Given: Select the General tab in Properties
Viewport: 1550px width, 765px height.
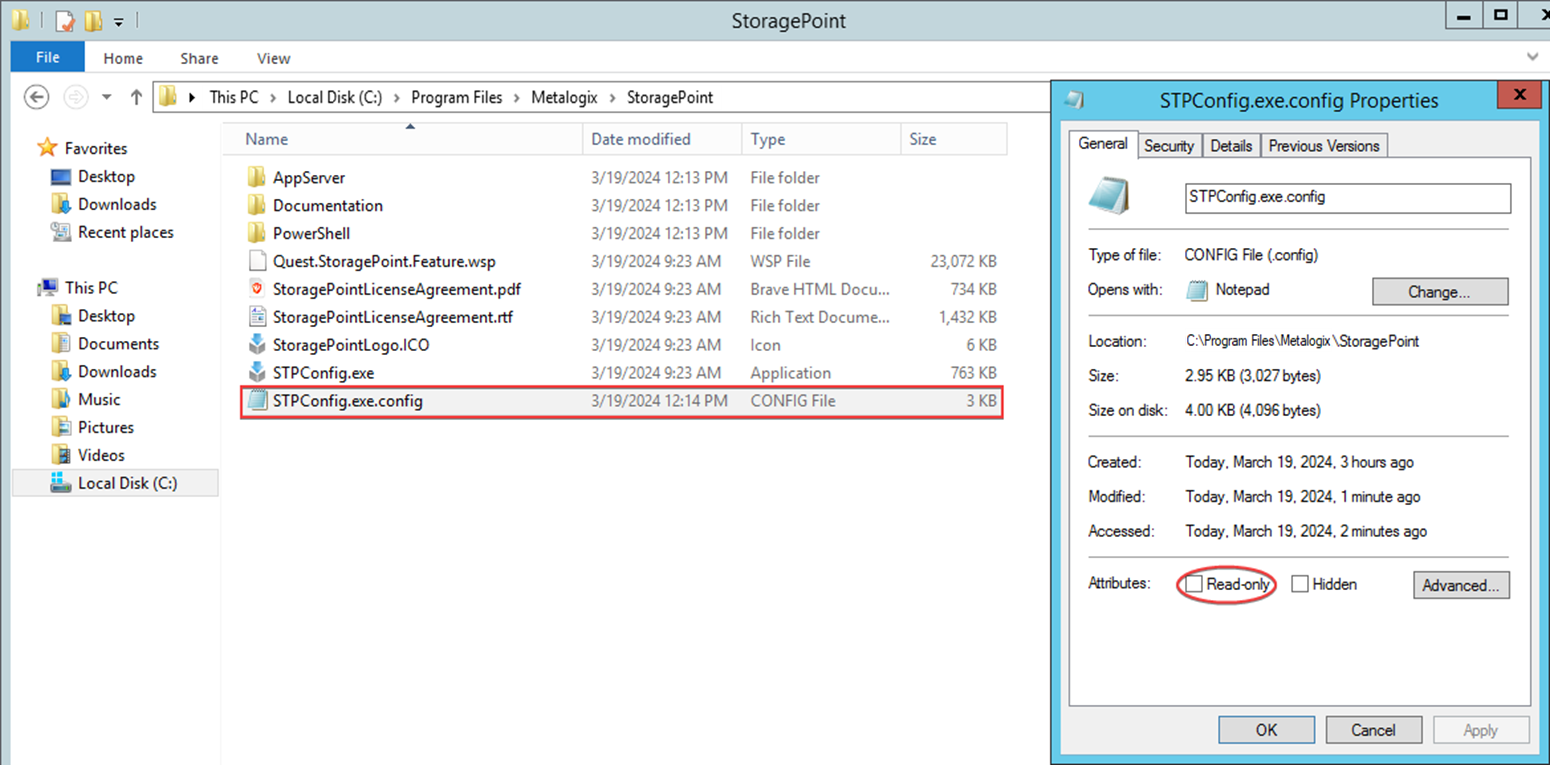Looking at the screenshot, I should [x=1103, y=144].
